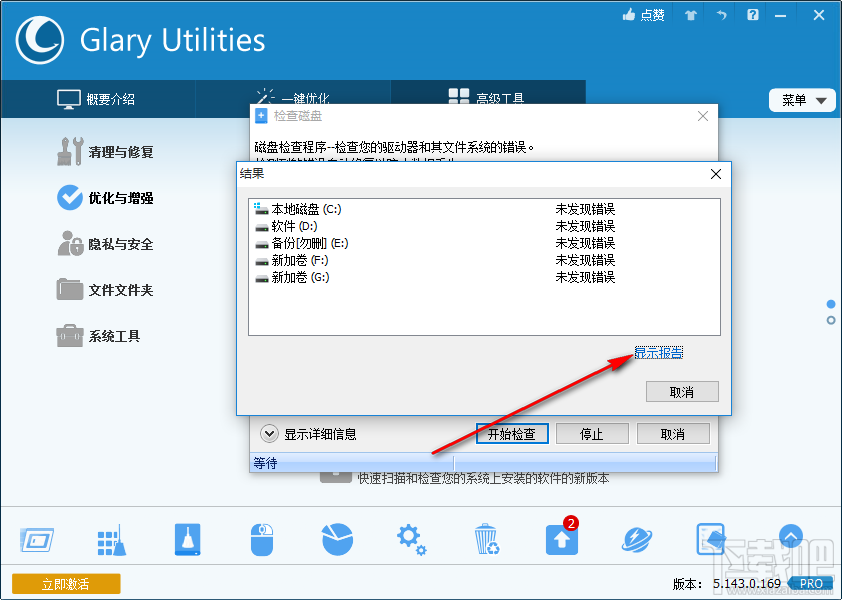Open the 菜单 dropdown
This screenshot has width=842, height=600.
point(802,100)
